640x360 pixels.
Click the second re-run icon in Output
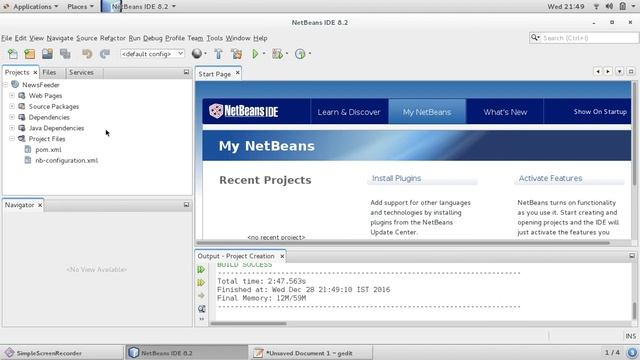(201, 282)
